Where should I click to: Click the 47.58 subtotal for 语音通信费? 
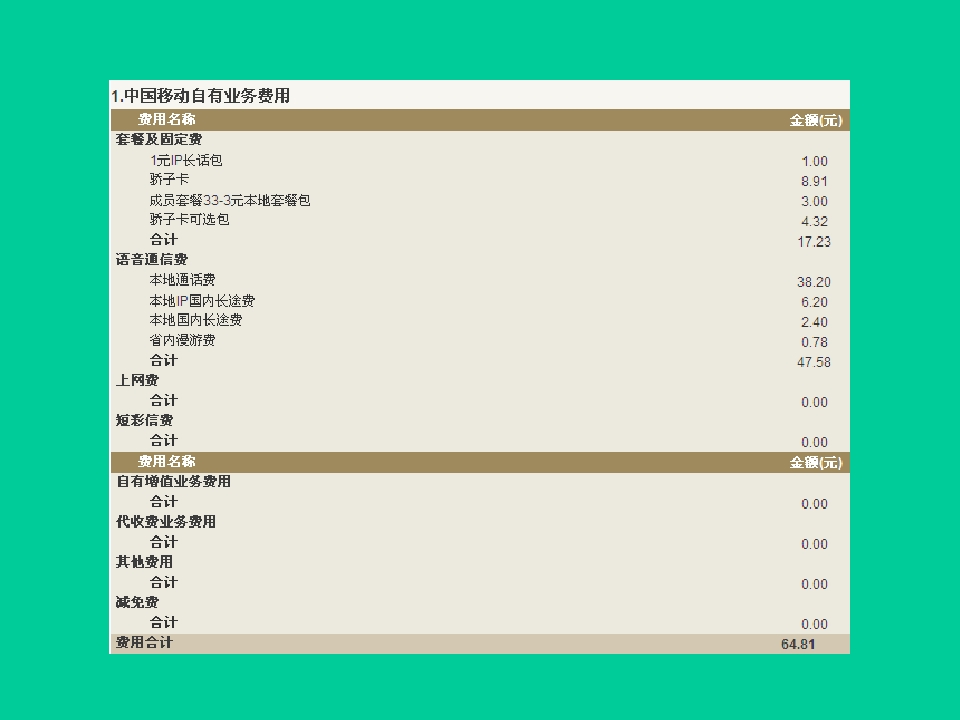tap(814, 362)
